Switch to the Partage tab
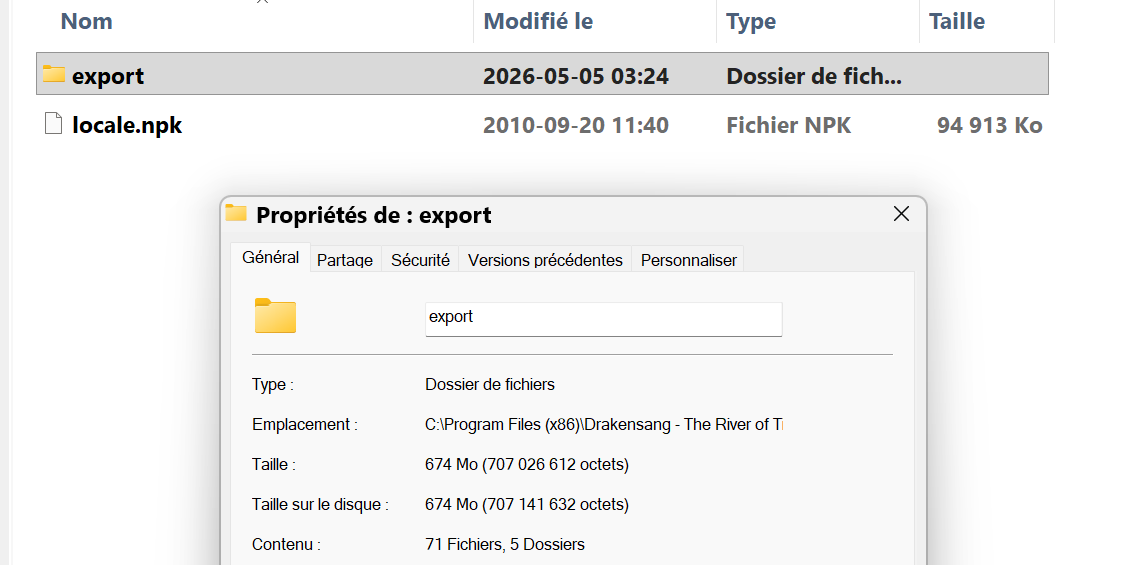The height and width of the screenshot is (565, 1145). point(345,260)
